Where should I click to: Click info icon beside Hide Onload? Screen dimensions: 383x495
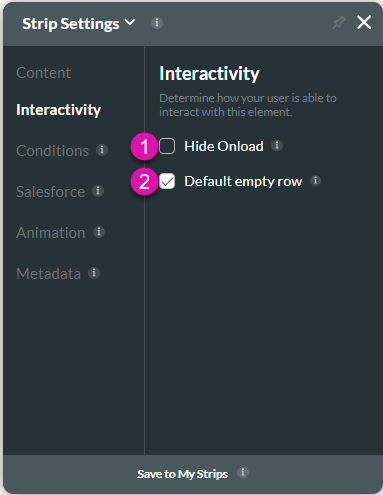coord(277,145)
